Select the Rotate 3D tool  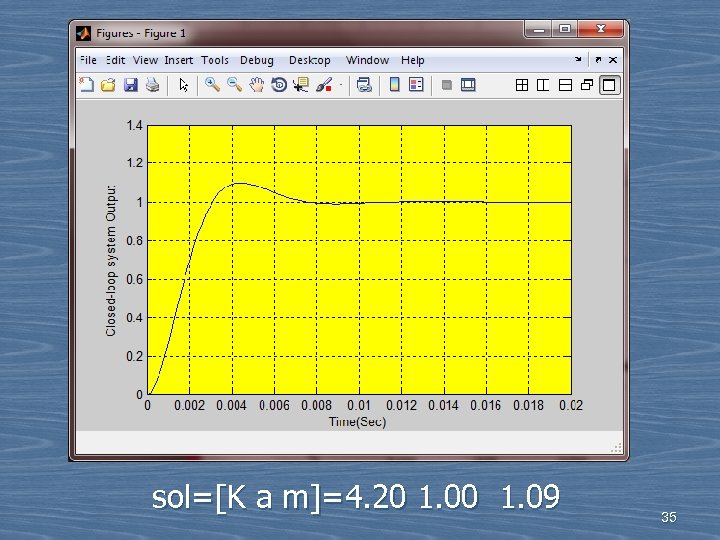click(279, 85)
